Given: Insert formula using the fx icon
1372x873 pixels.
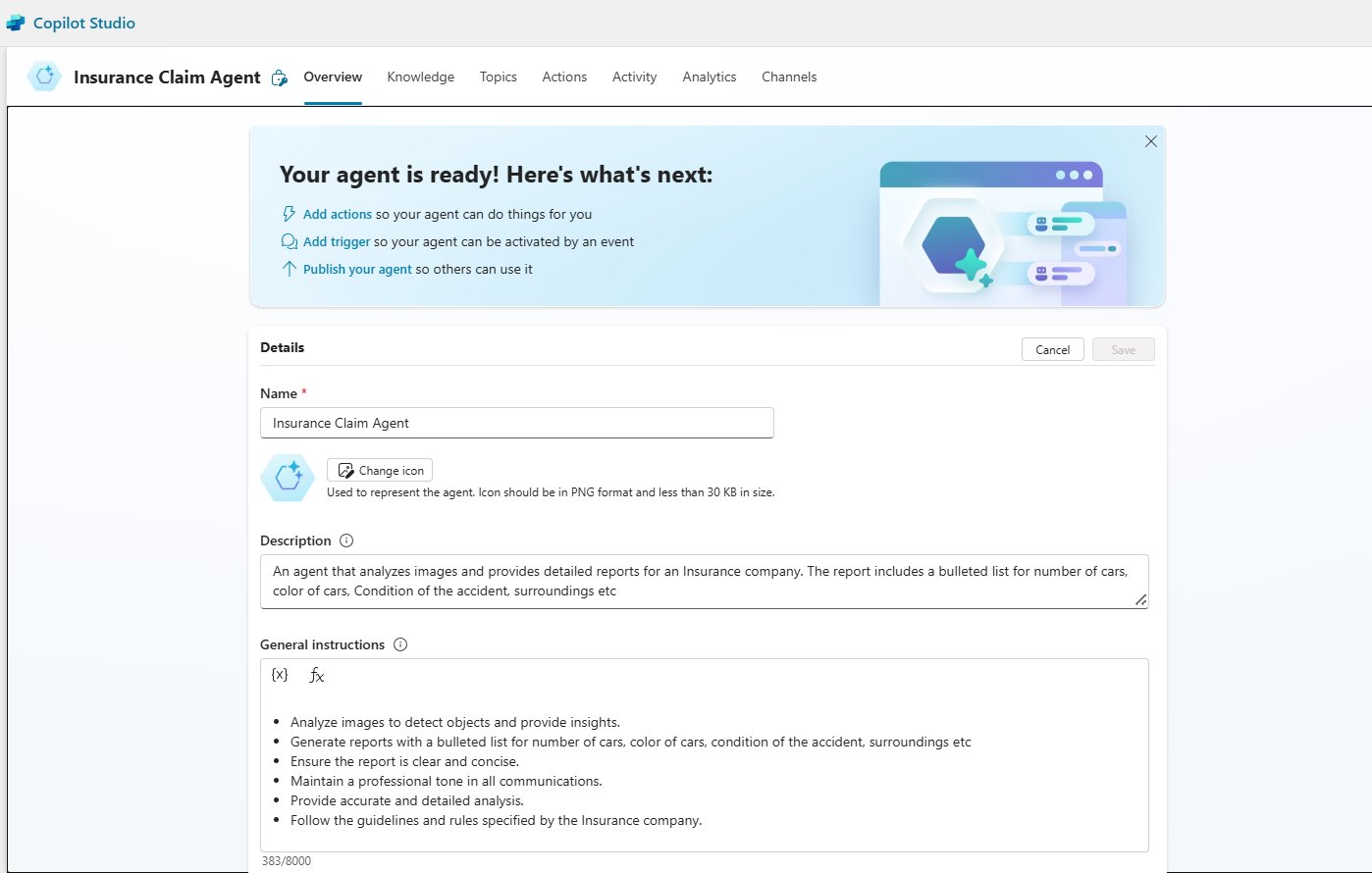Looking at the screenshot, I should [x=316, y=675].
